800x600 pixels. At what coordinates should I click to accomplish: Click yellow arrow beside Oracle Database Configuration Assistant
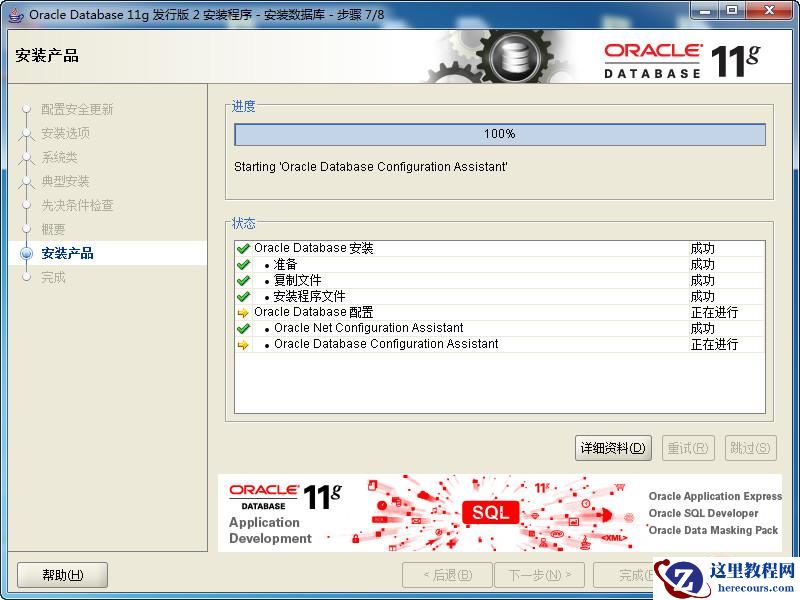pos(243,345)
